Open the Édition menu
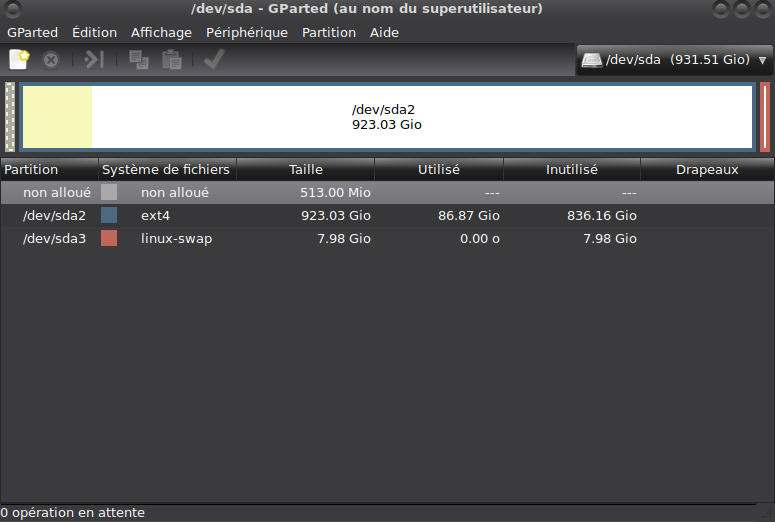 94,33
